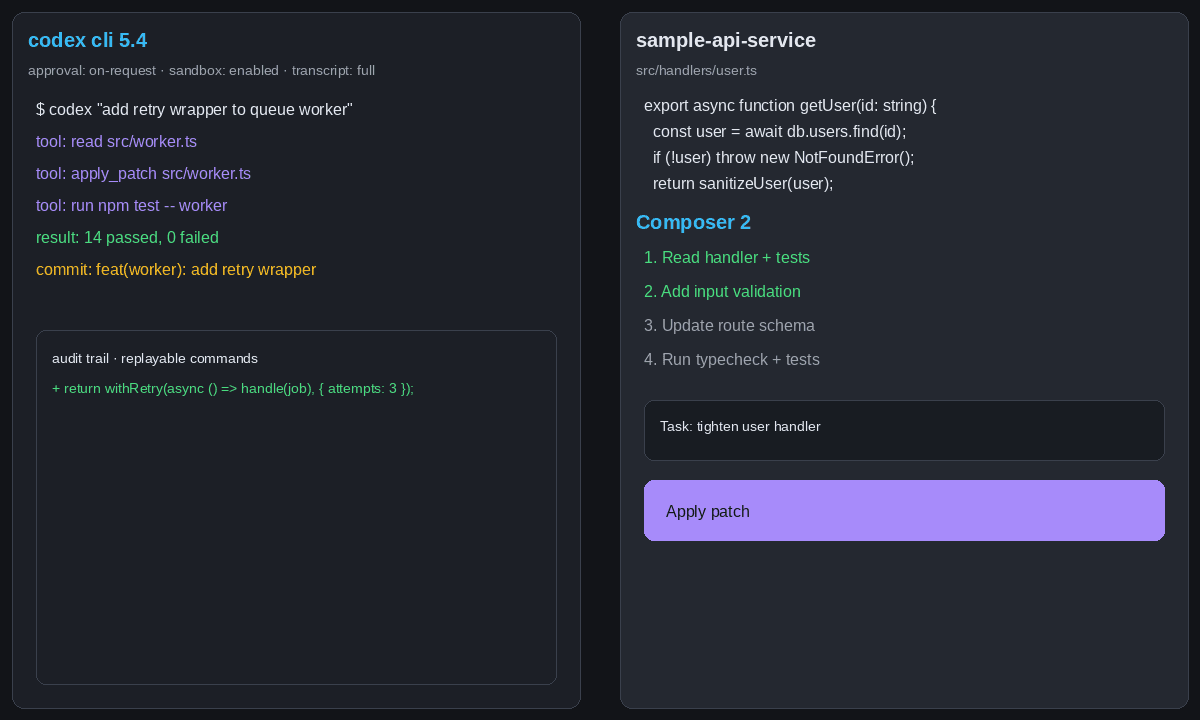Select step '3. Update route schema'
This screenshot has height=720, width=1200.
coord(729,325)
